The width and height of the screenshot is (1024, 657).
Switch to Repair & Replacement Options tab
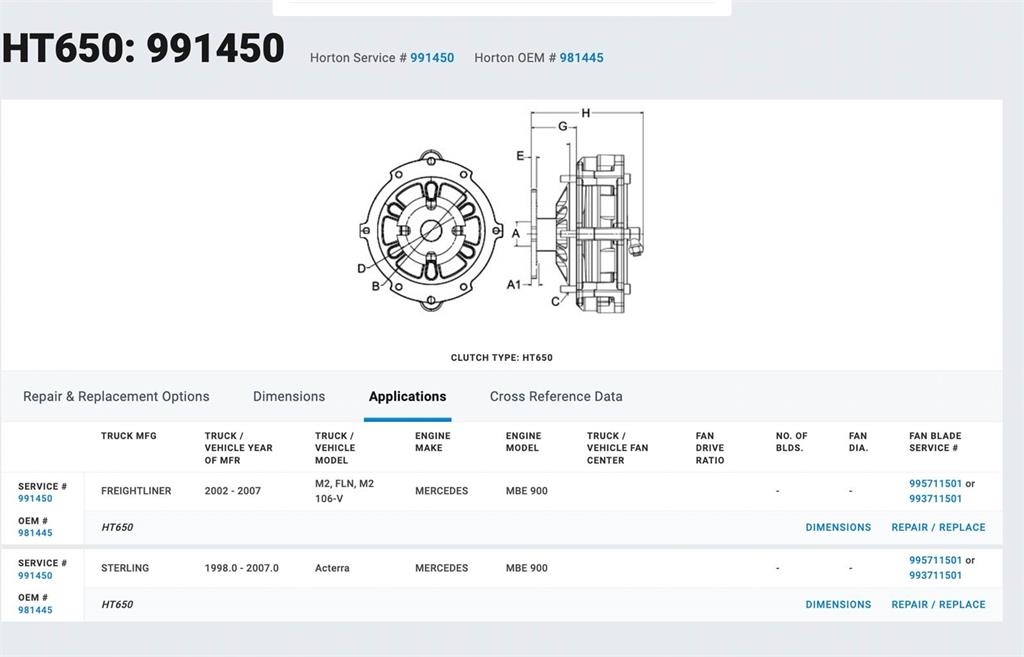click(x=116, y=397)
